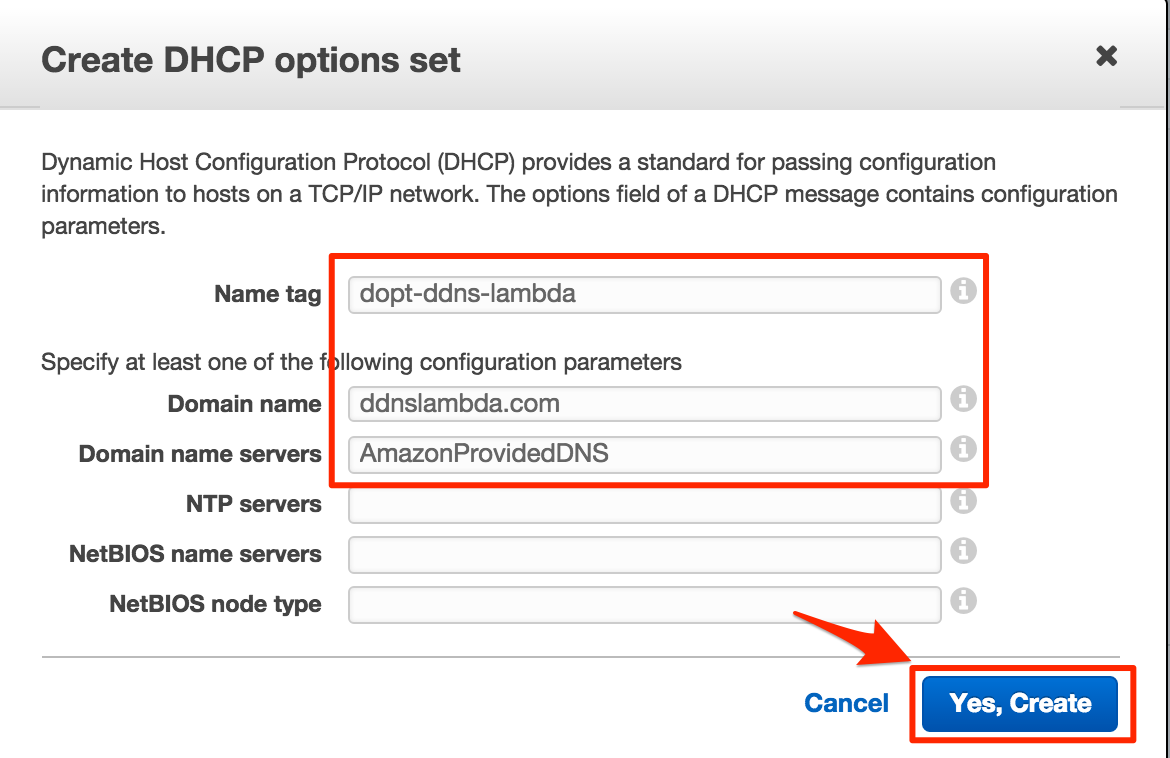Confirm with the Yes, Create button
The height and width of the screenshot is (758, 1170).
tap(1020, 704)
